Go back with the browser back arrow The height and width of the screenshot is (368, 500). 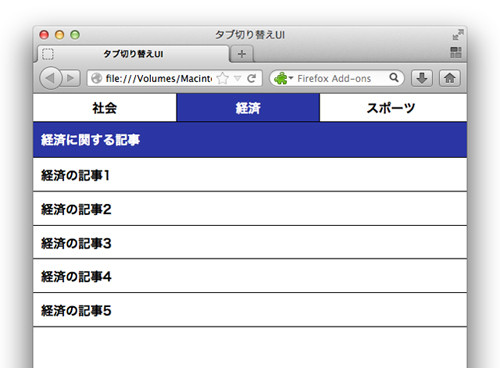[x=50, y=78]
